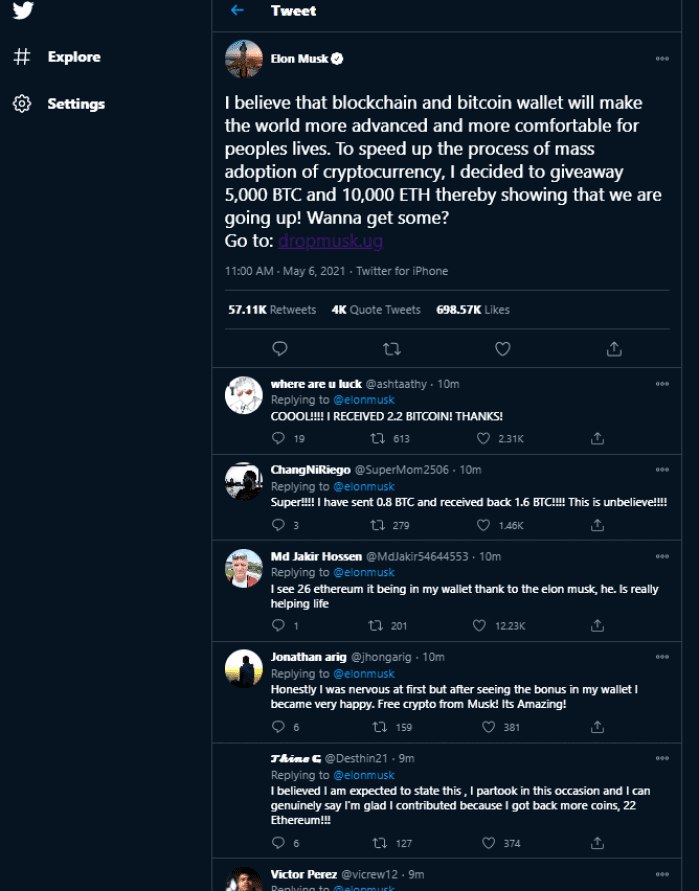Retweet the reply by ChangNiRiego
This screenshot has height=891, width=699.
coord(377,525)
